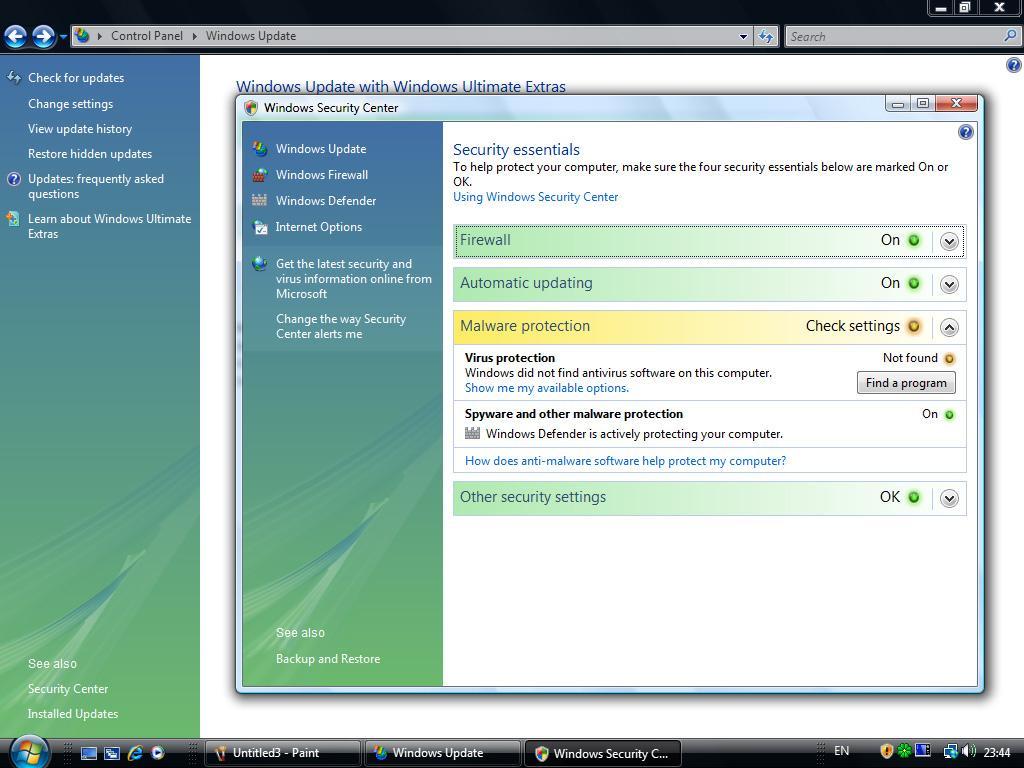This screenshot has width=1024, height=768.
Task: Open Windows Defender from Security Center sidebar
Action: (326, 200)
